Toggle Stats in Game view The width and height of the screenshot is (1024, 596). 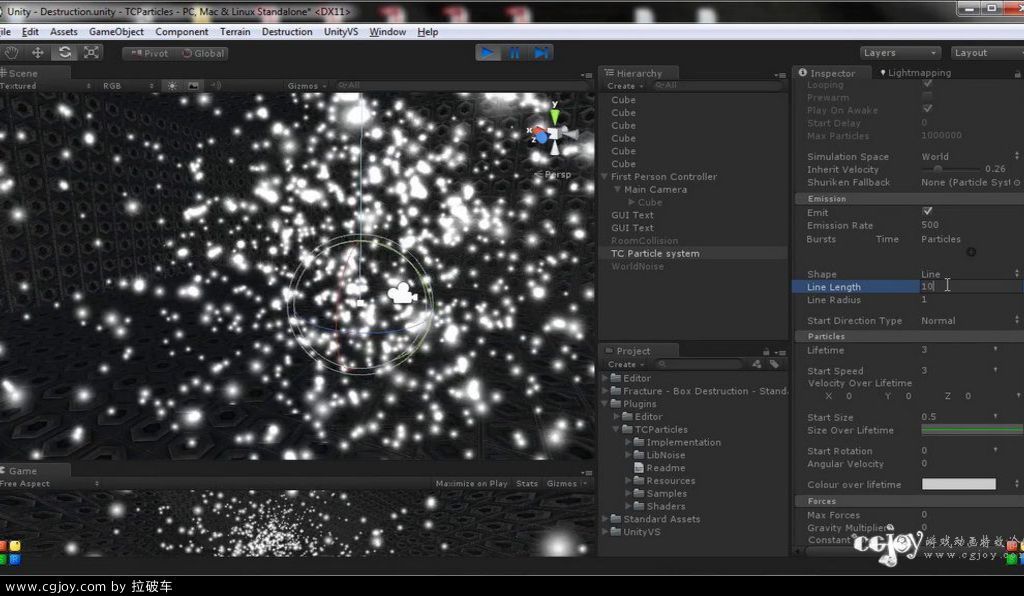pyautogui.click(x=527, y=484)
